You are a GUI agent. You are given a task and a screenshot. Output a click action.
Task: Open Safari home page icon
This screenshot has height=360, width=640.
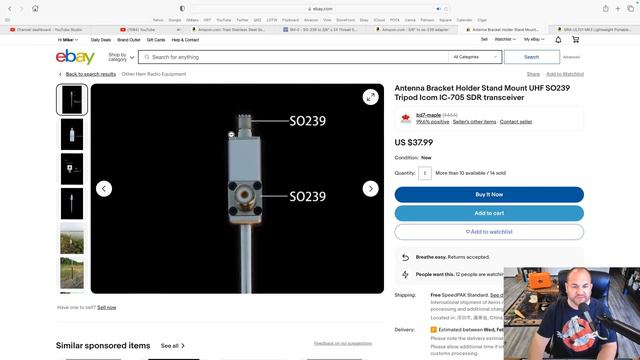pyautogui.click(x=35, y=9)
